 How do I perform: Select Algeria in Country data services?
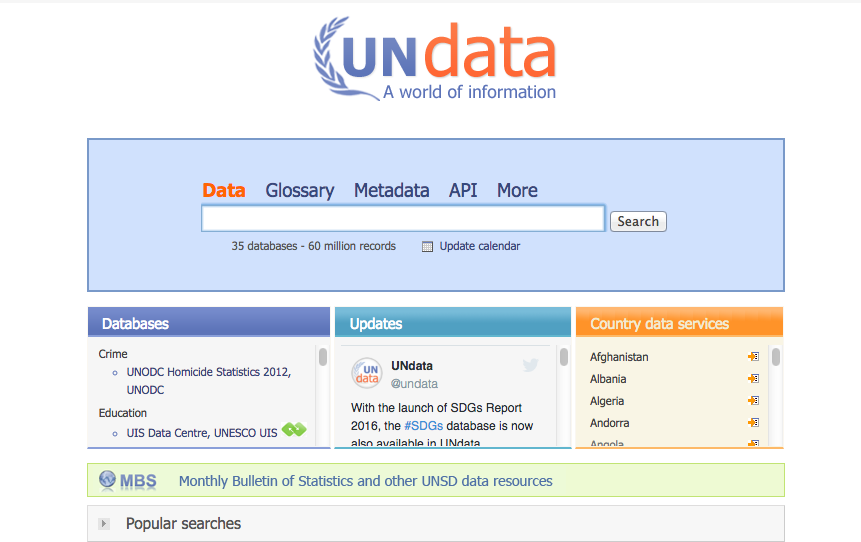click(607, 401)
